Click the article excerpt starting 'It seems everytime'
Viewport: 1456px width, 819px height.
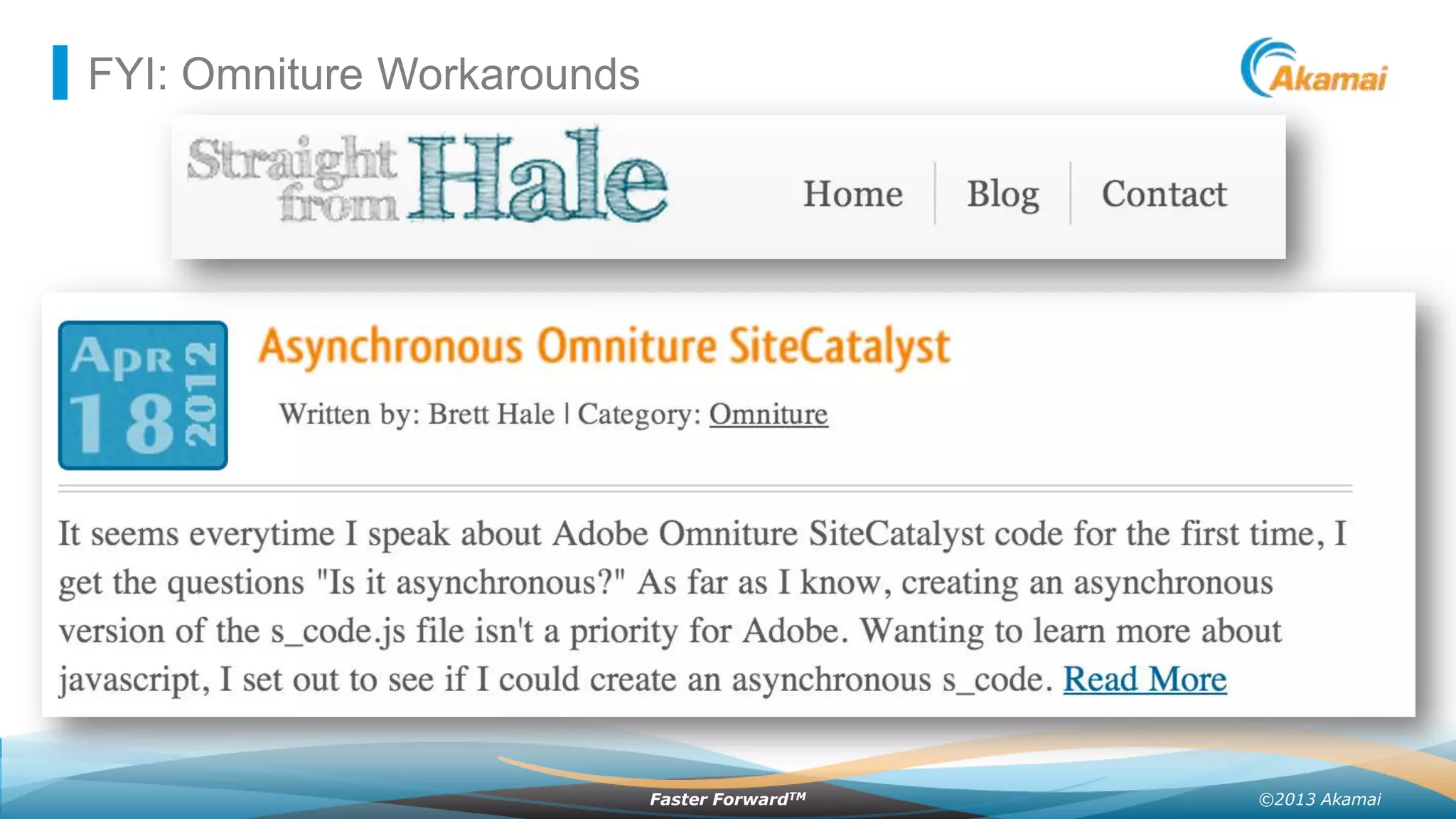click(704, 606)
